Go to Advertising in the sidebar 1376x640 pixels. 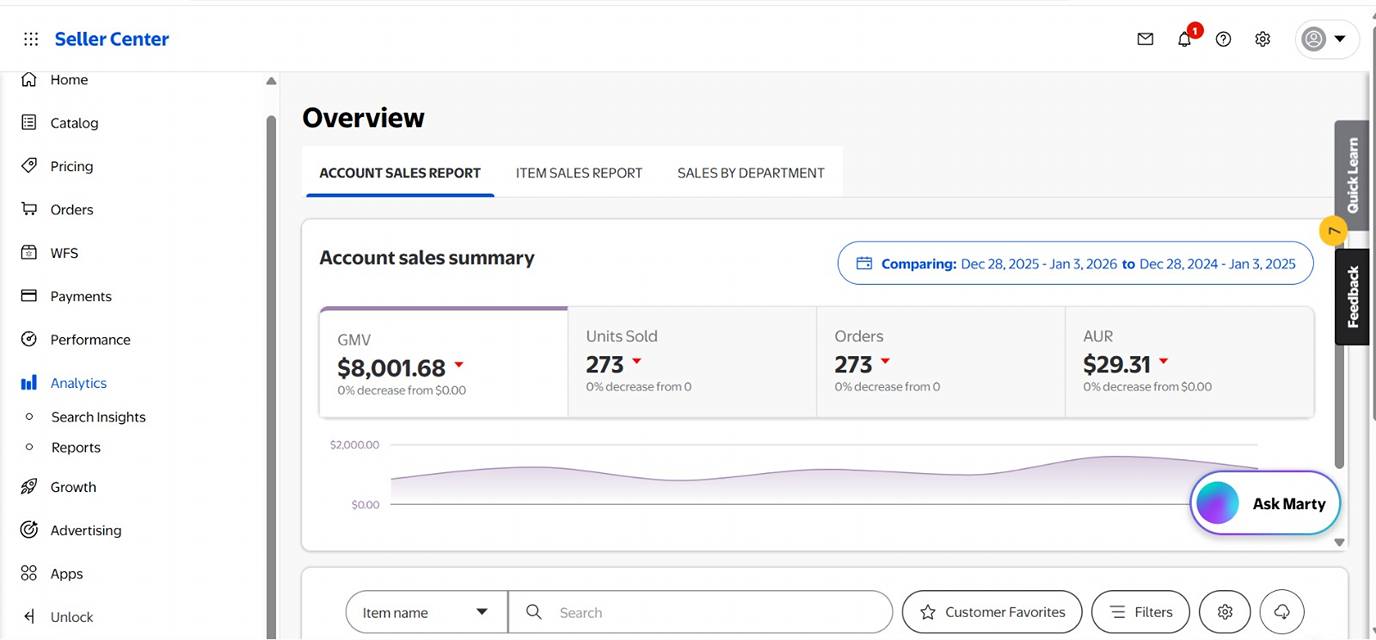pos(85,530)
